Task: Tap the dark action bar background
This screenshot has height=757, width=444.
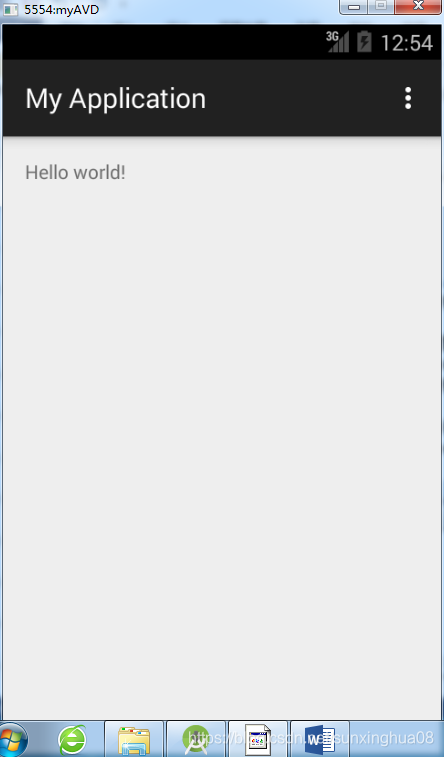Action: (x=299, y=98)
